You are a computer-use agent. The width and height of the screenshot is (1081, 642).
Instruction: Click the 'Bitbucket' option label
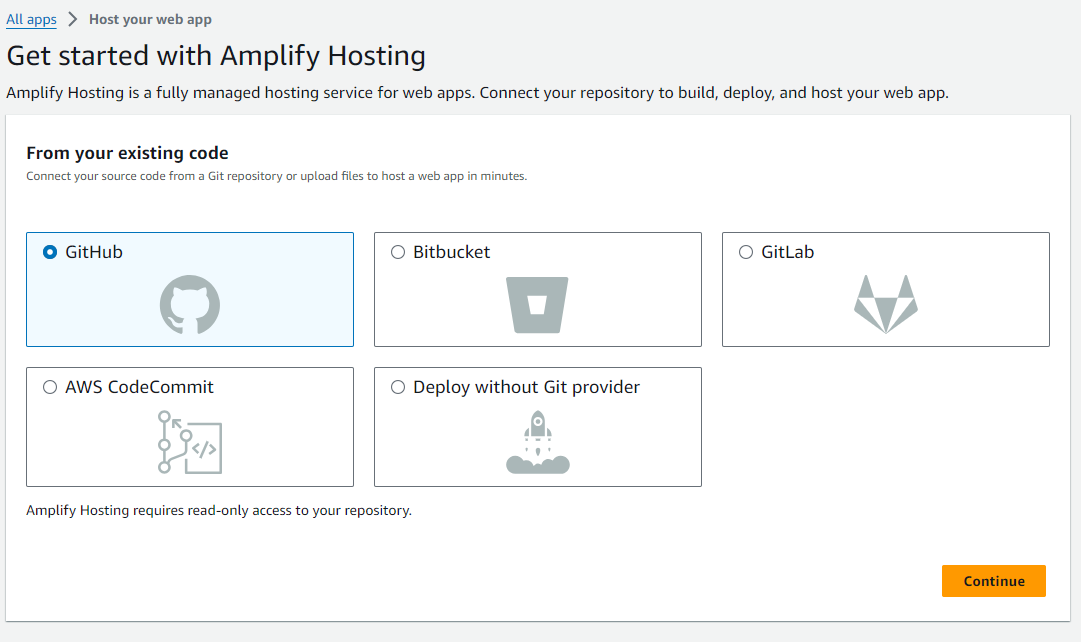(452, 252)
